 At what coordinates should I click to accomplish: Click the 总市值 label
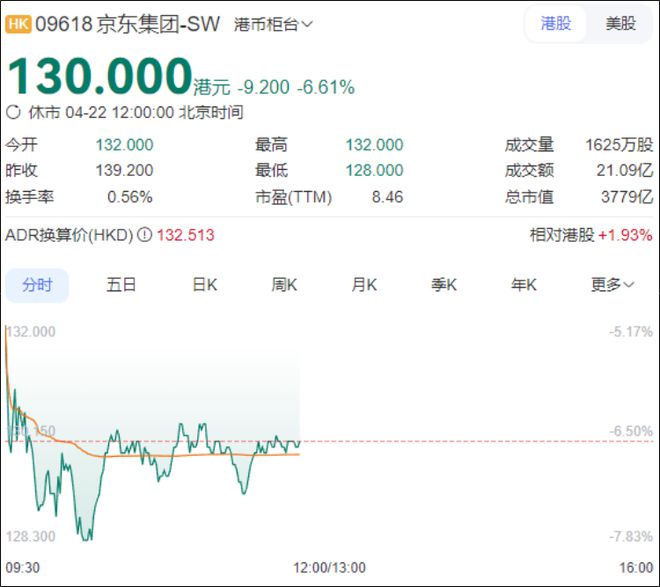click(x=530, y=197)
